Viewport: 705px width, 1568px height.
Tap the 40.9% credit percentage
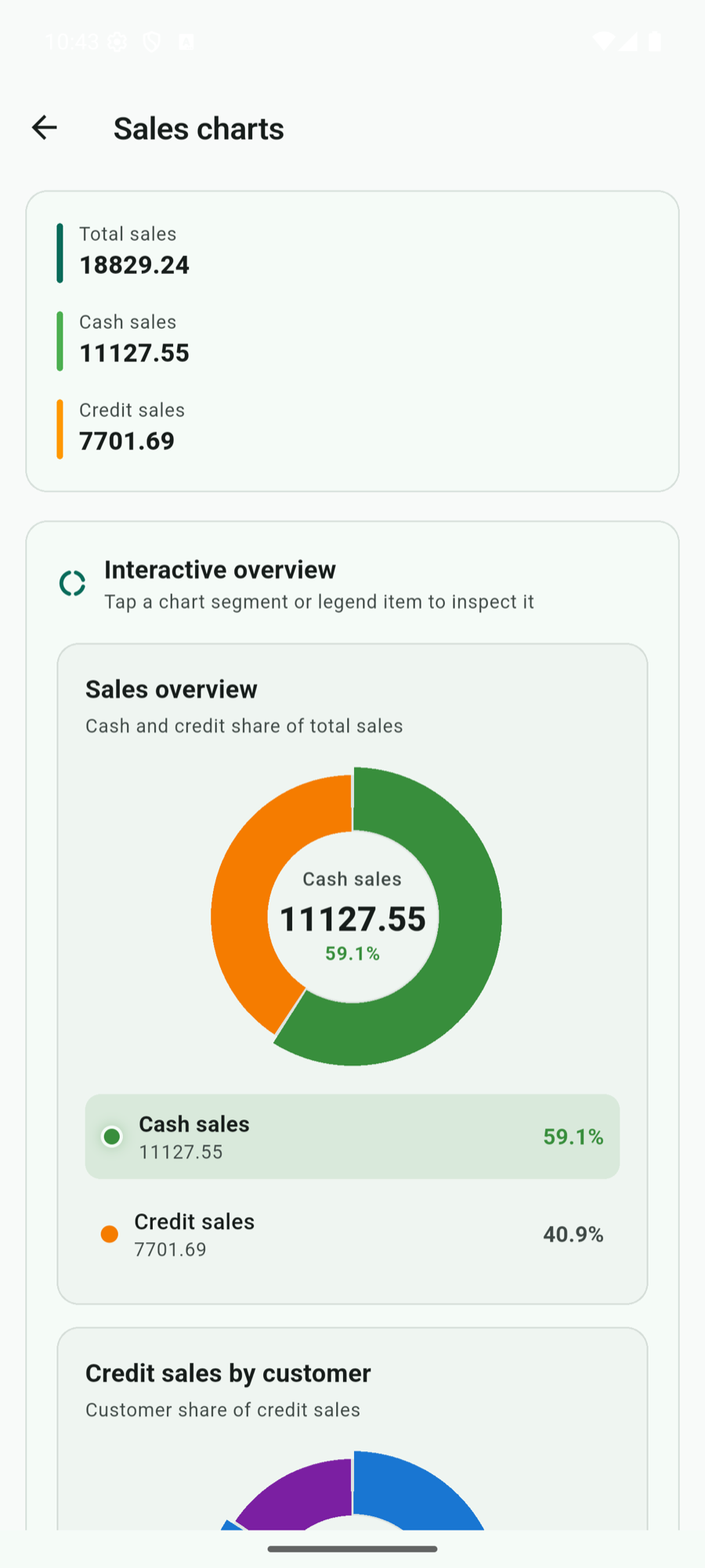click(573, 1235)
